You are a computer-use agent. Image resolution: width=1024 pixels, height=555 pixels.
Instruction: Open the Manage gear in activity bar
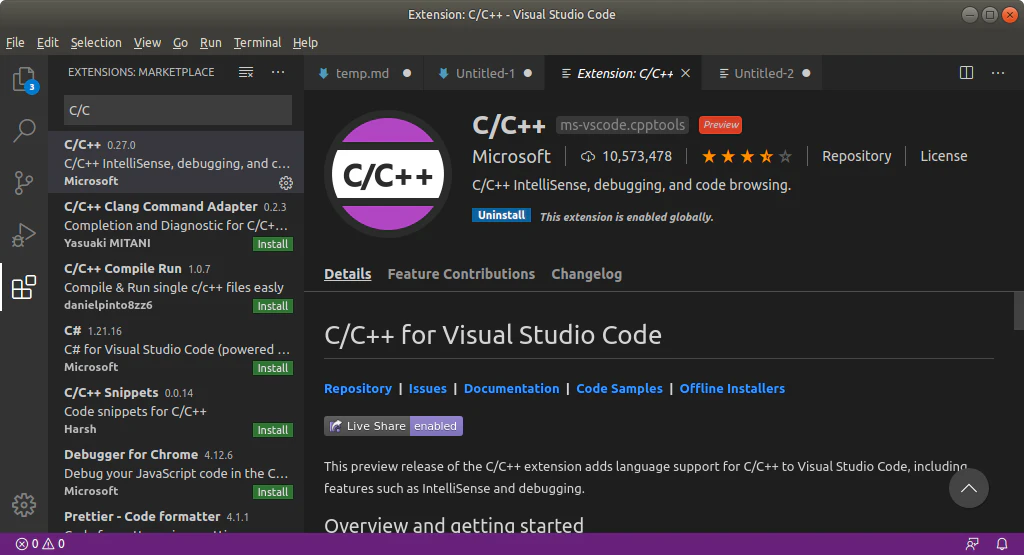coord(24,505)
